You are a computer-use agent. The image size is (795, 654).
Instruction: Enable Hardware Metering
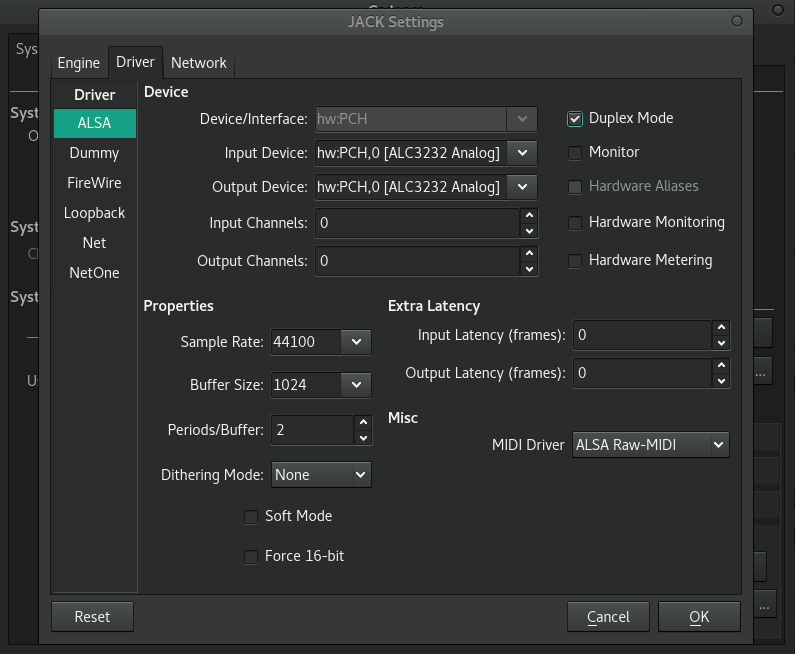pyautogui.click(x=575, y=261)
